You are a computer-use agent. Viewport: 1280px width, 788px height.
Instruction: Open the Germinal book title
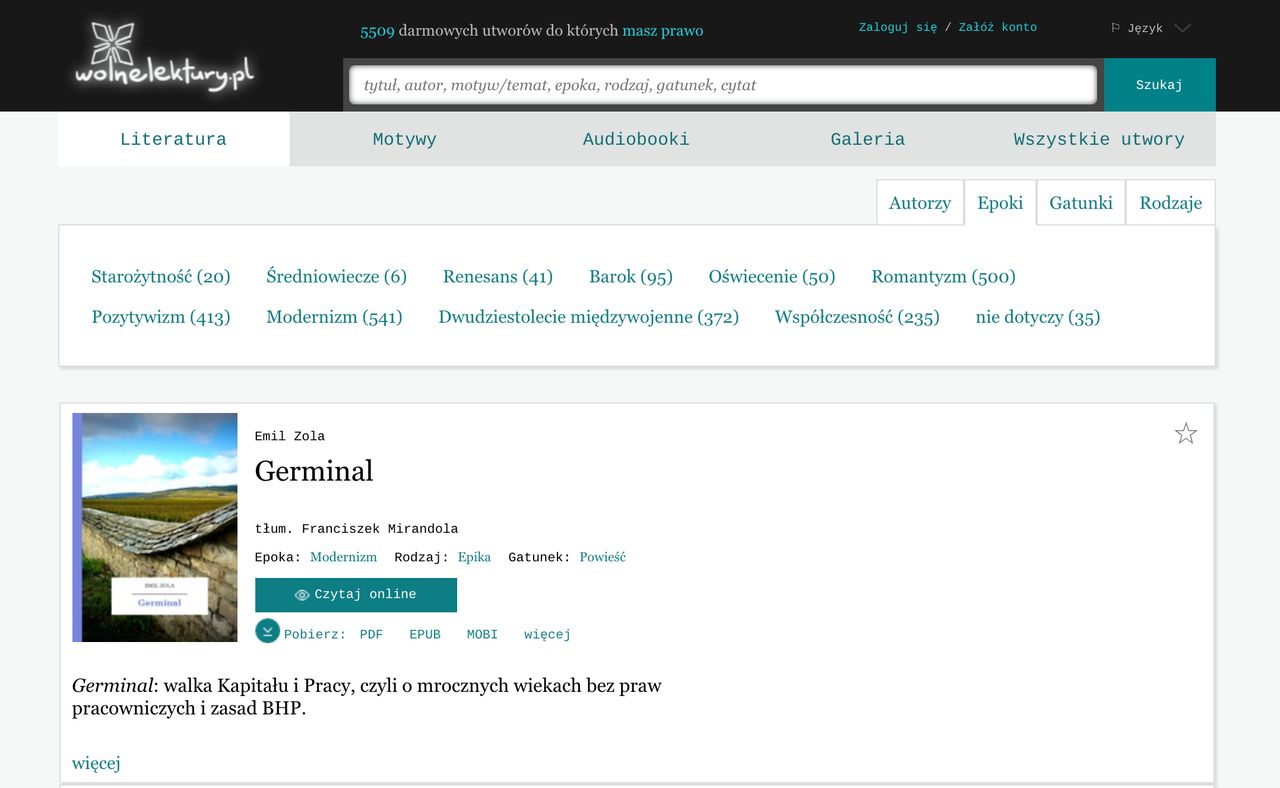click(314, 471)
